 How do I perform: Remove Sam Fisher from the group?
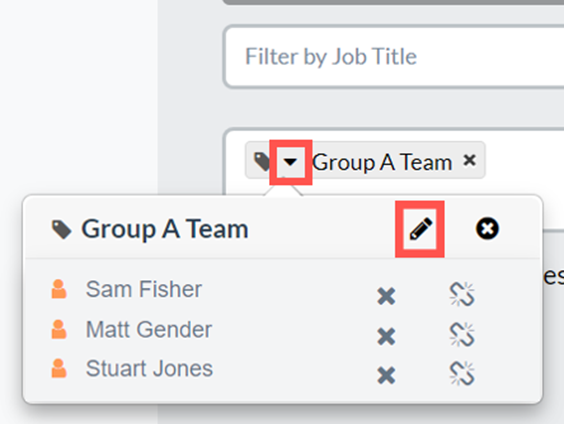(386, 296)
